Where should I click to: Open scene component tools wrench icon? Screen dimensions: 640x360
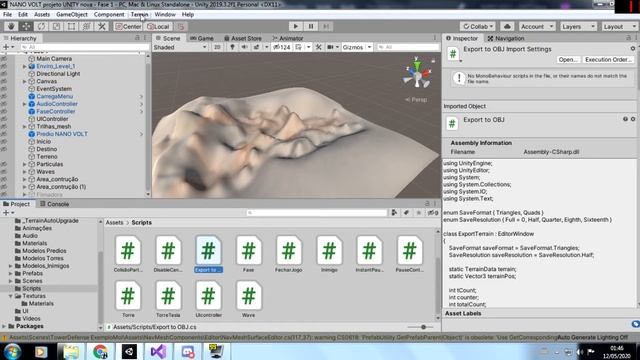click(319, 47)
